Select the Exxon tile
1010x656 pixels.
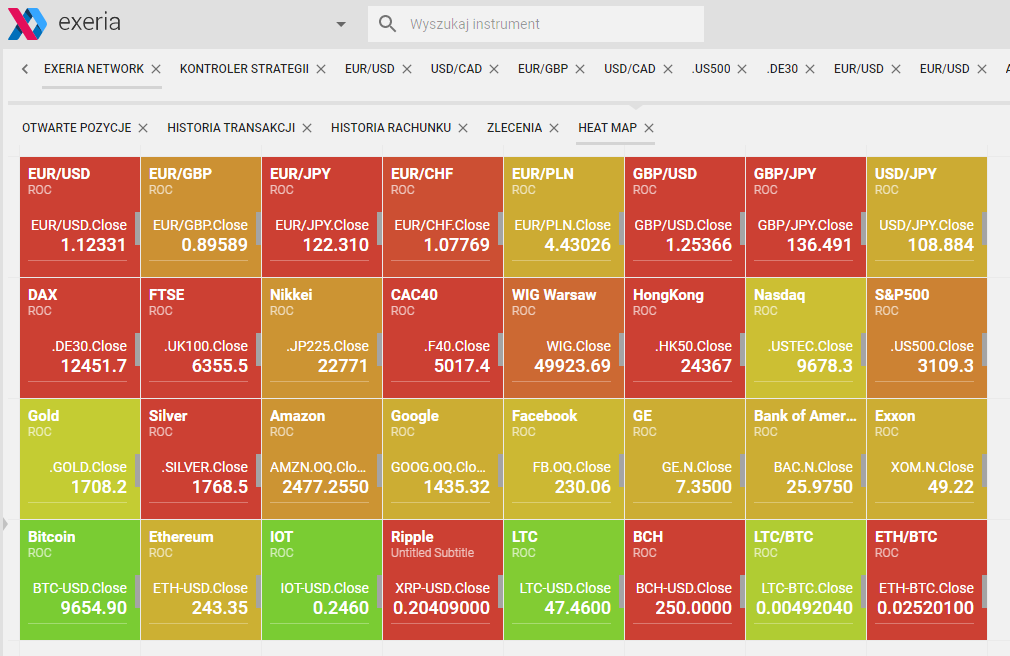927,459
